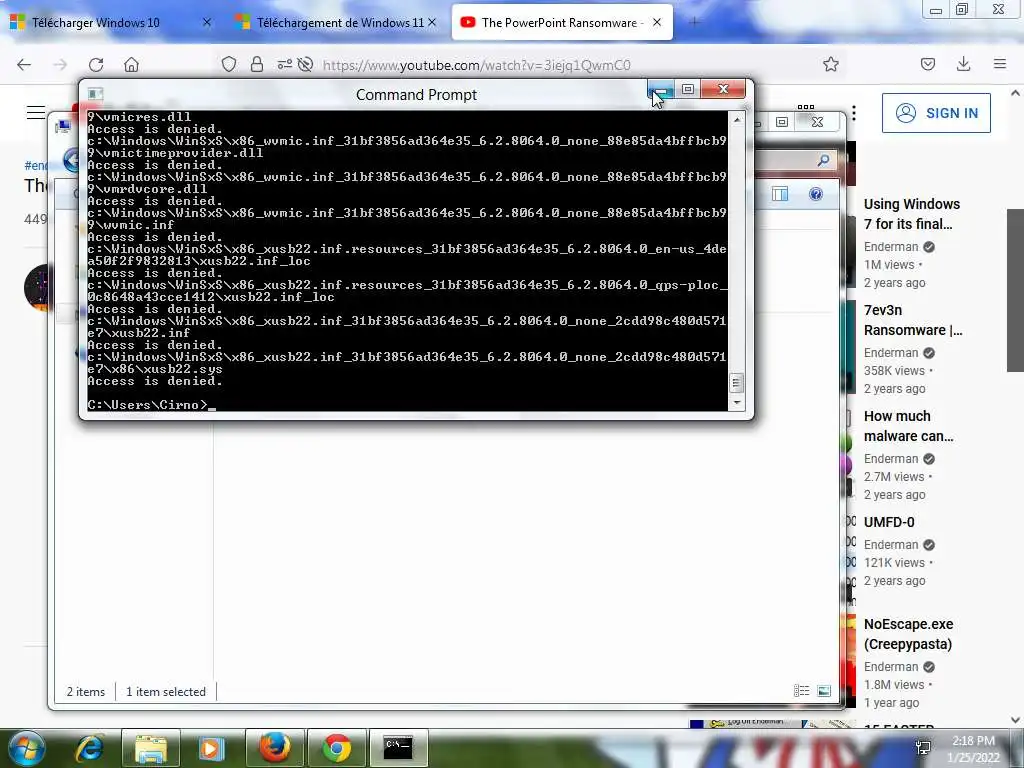Go back in Firefox

[24, 64]
